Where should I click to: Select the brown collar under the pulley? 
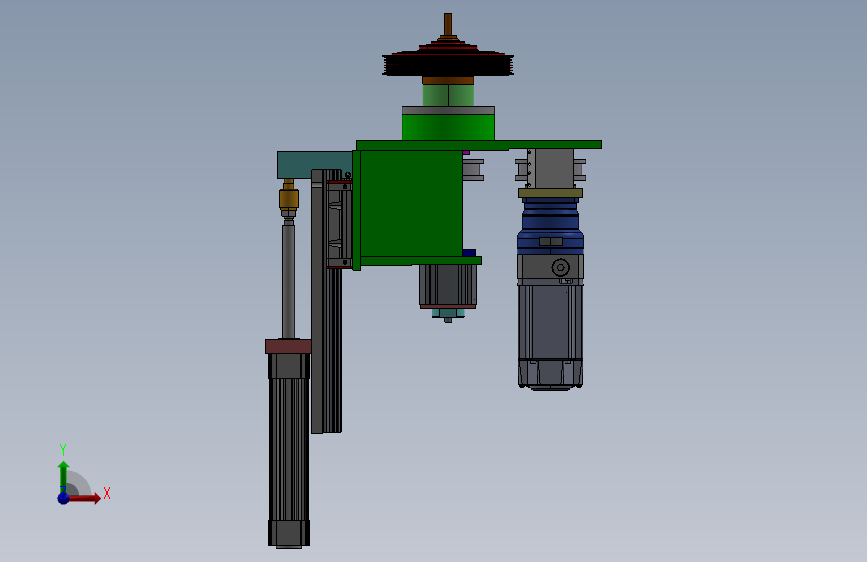[448, 81]
